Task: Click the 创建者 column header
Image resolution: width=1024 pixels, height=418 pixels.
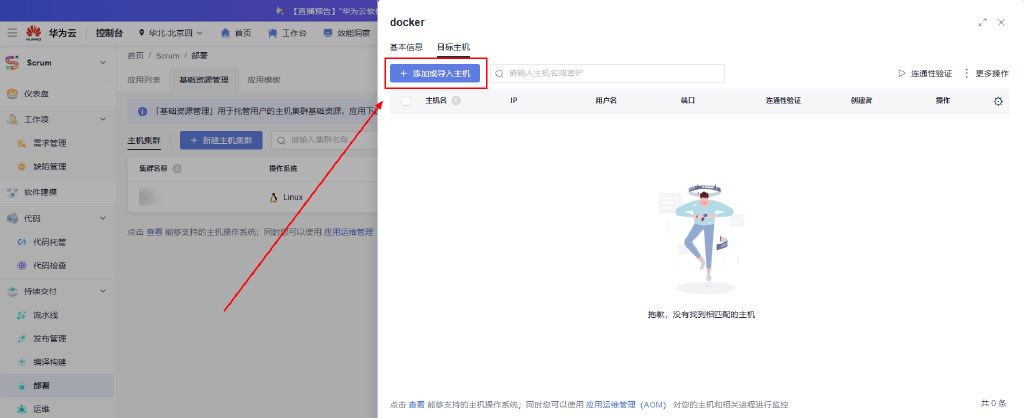Action: [x=861, y=101]
